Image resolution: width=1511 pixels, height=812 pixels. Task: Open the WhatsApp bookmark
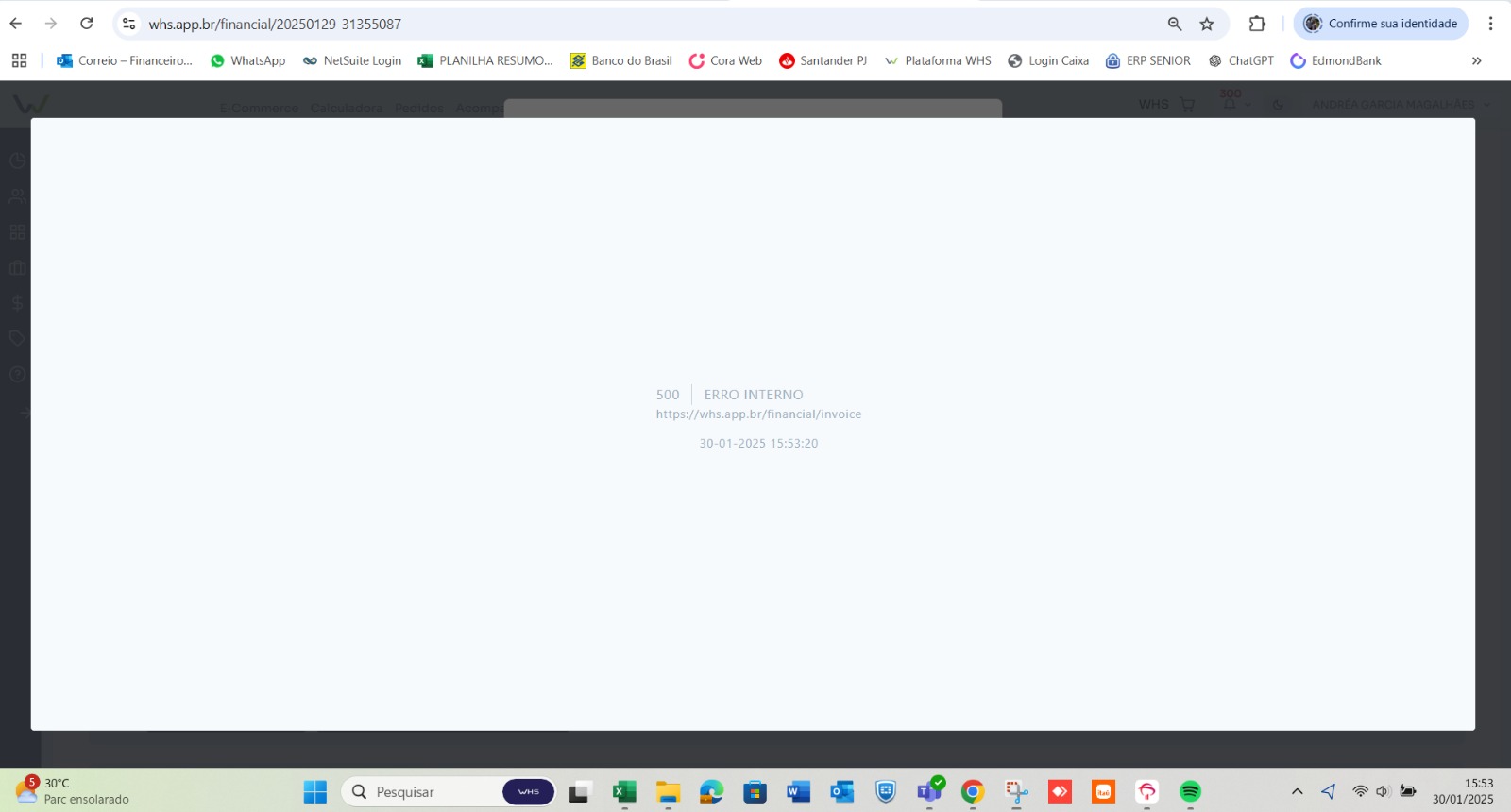(x=247, y=60)
